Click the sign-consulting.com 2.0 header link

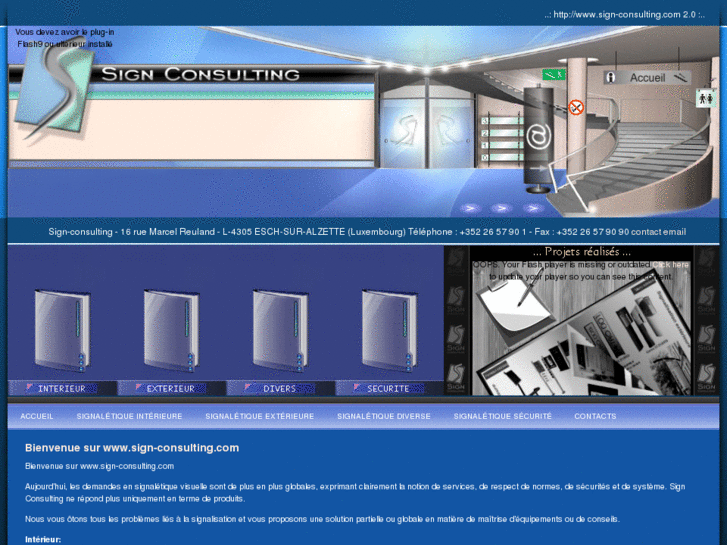[x=625, y=14]
